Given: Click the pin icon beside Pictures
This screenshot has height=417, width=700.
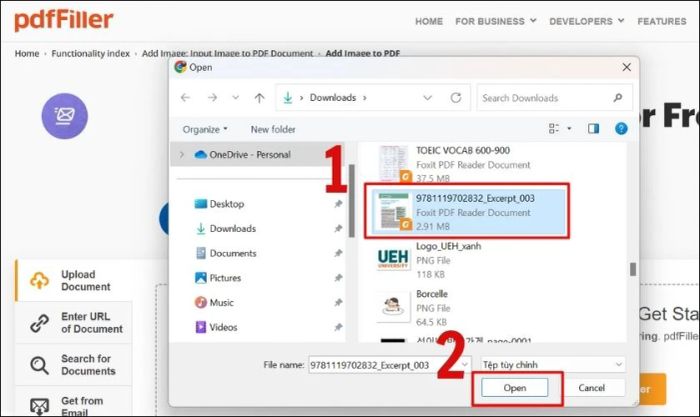Looking at the screenshot, I should click(x=338, y=278).
